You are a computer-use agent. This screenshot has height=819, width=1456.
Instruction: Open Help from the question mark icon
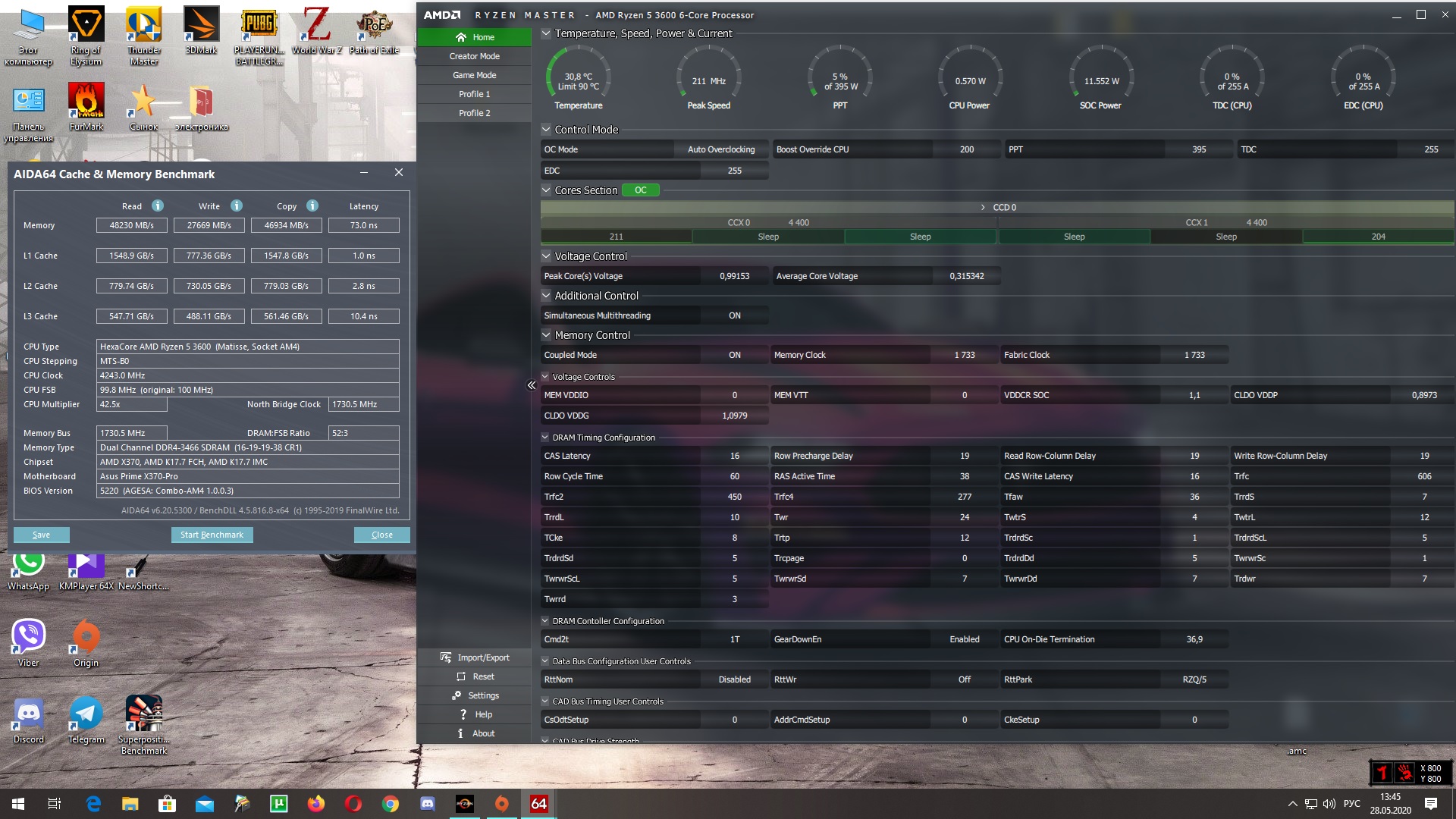[x=463, y=714]
